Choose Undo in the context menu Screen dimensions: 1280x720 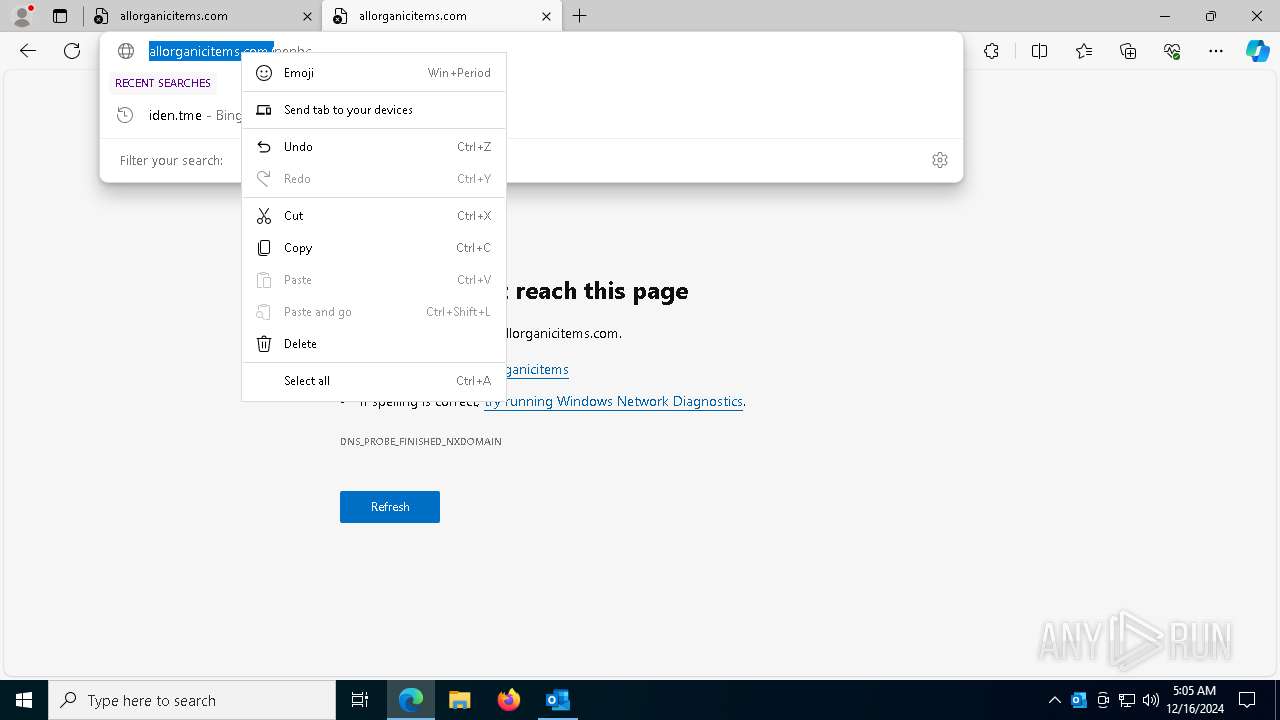pyautogui.click(x=374, y=147)
